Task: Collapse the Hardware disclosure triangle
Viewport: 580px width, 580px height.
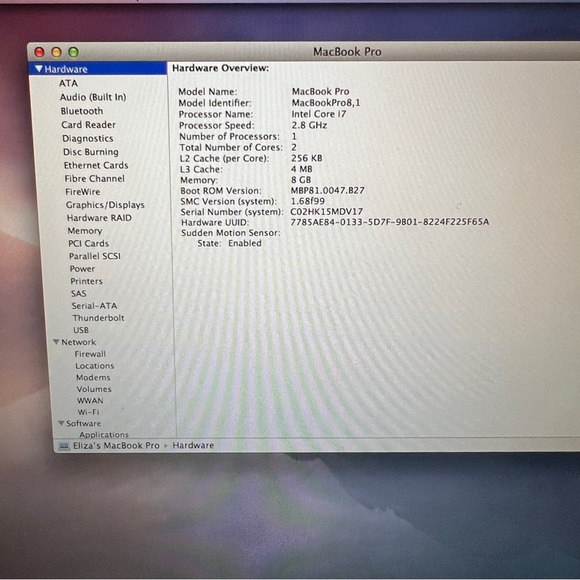Action: click(39, 69)
